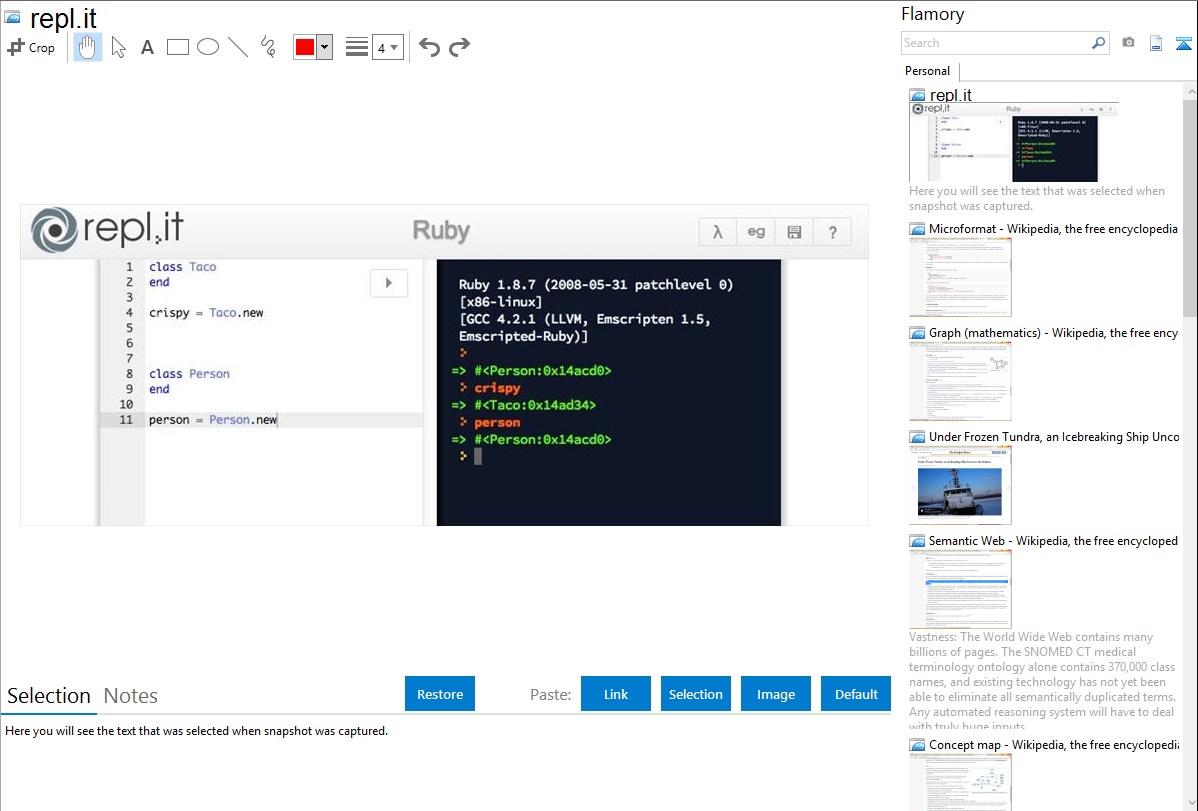The image size is (1198, 811).
Task: Click the sidebar scrollbar down arrow
Action: [1190, 803]
